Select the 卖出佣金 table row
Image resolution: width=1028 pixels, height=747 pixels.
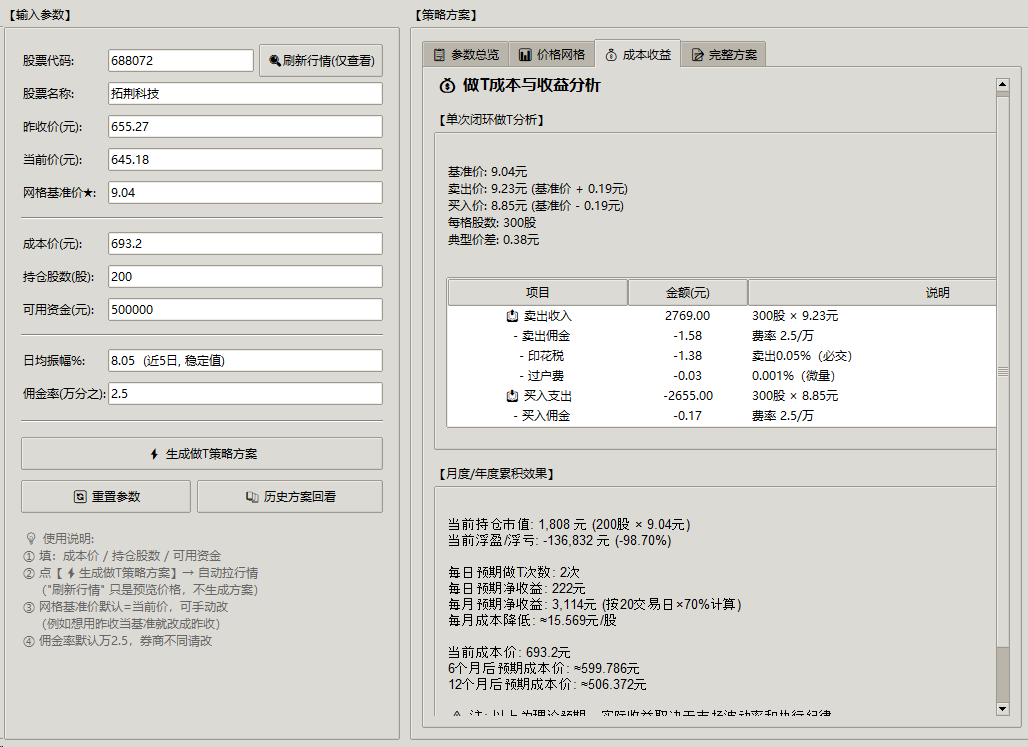(x=721, y=336)
